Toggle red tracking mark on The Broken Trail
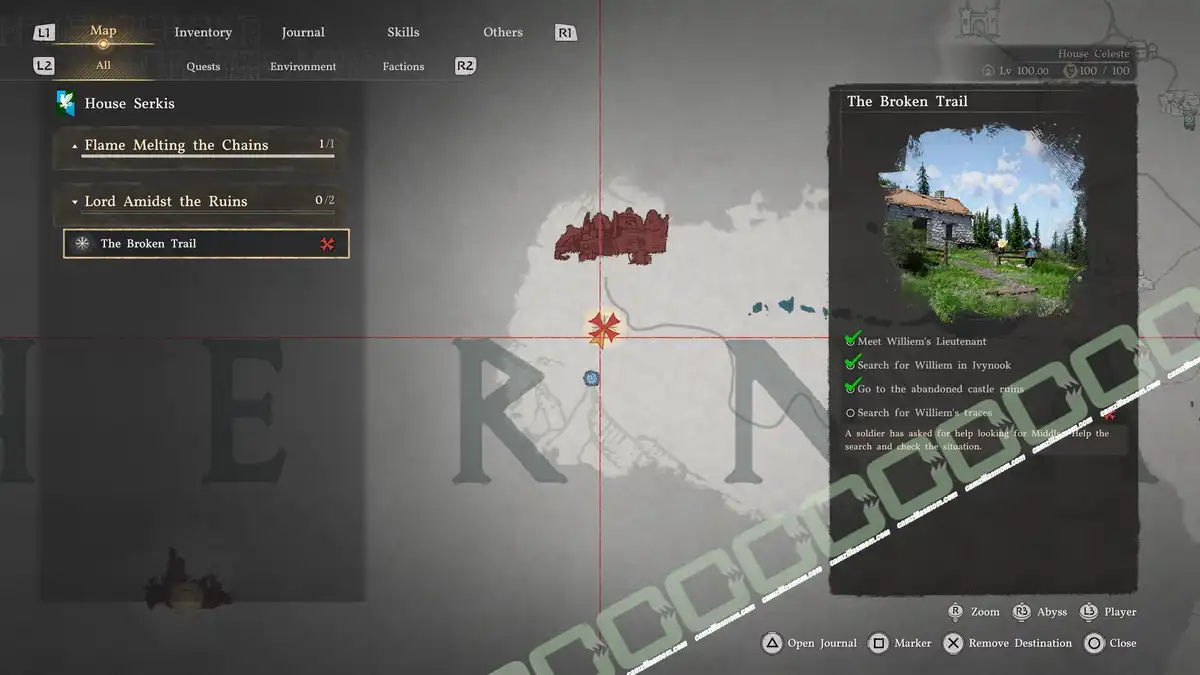The height and width of the screenshot is (675, 1200). click(x=327, y=244)
